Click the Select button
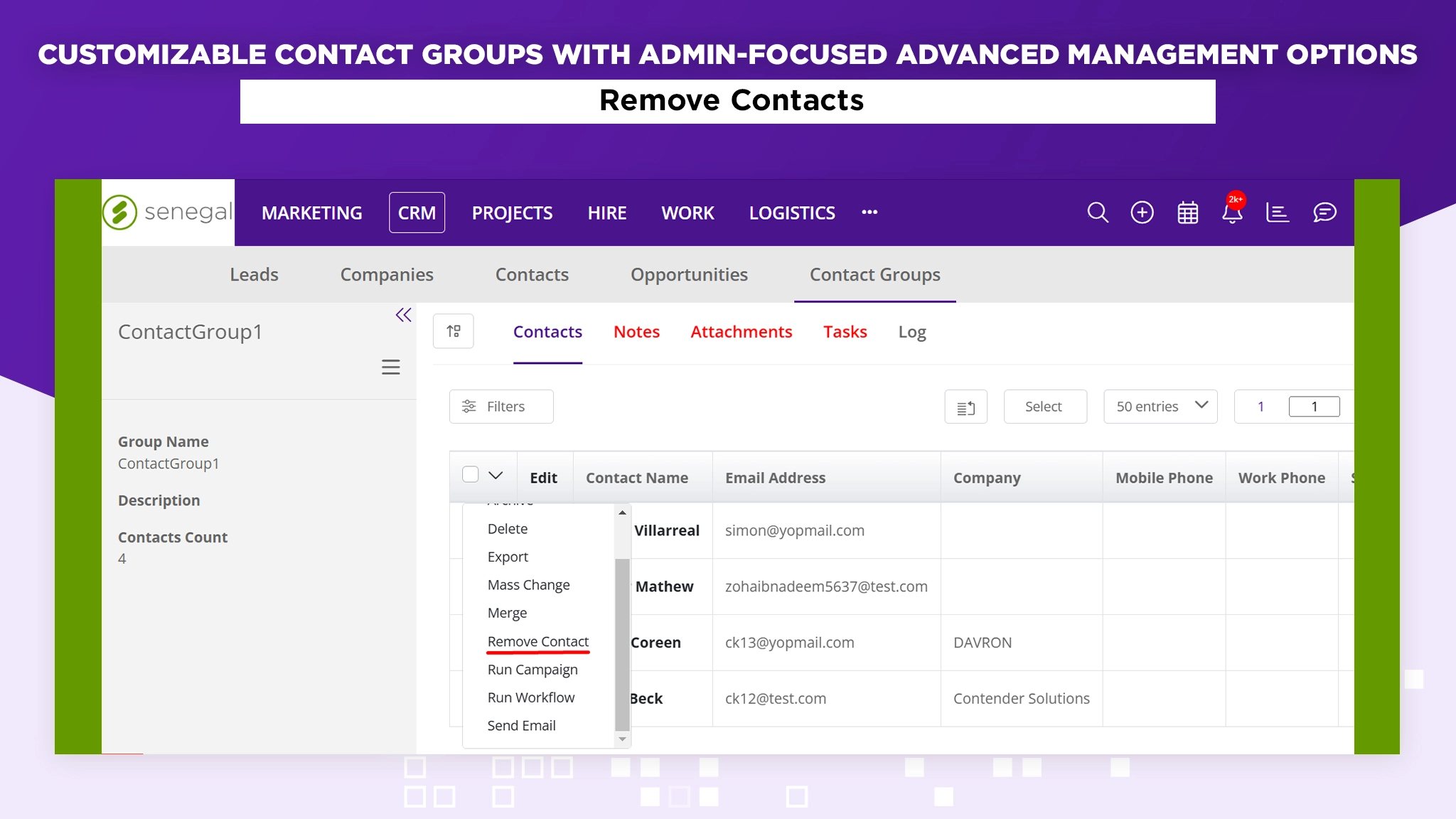The width and height of the screenshot is (1456, 819). pyautogui.click(x=1044, y=407)
